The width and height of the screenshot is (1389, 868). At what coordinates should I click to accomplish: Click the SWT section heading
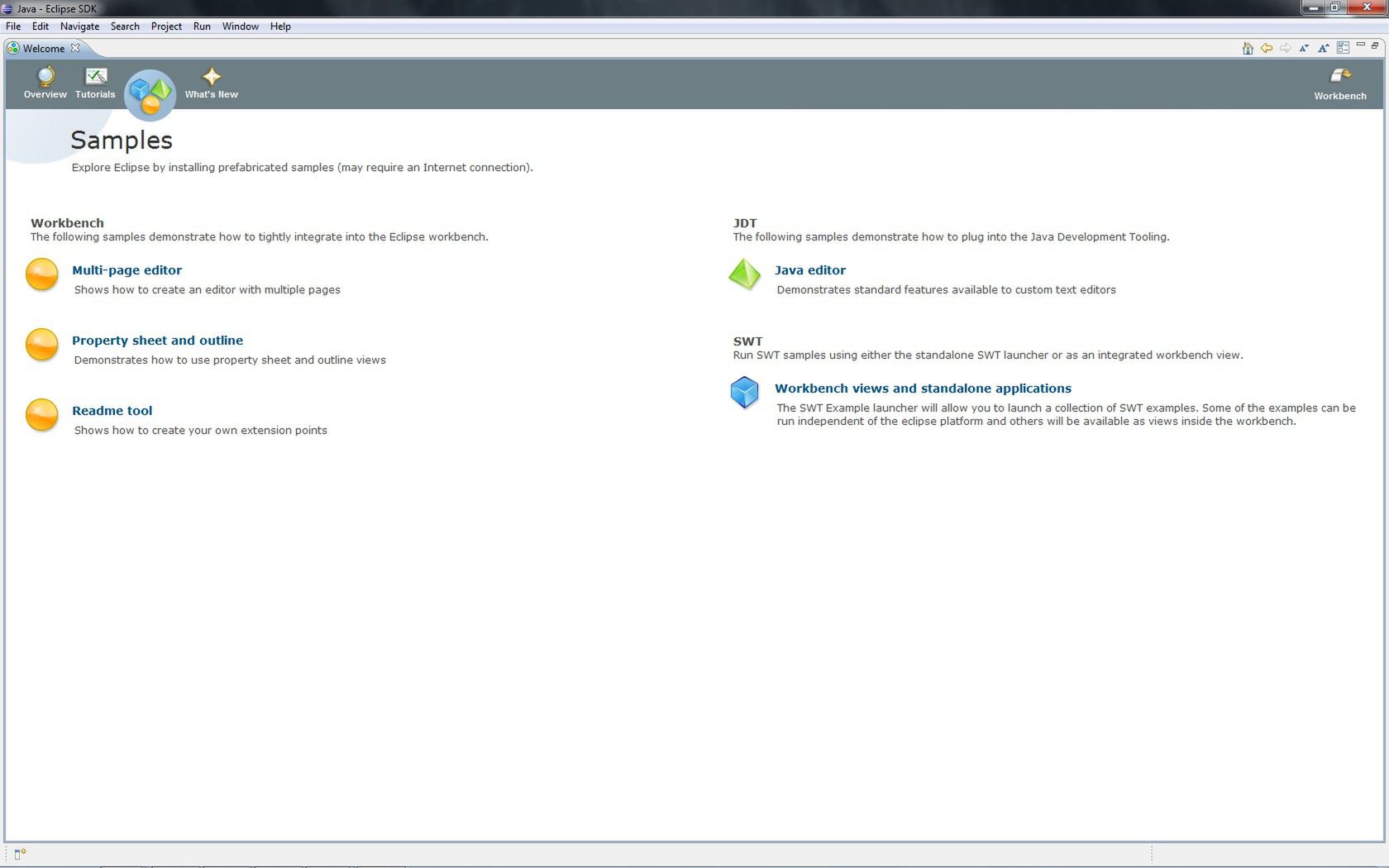coord(748,341)
